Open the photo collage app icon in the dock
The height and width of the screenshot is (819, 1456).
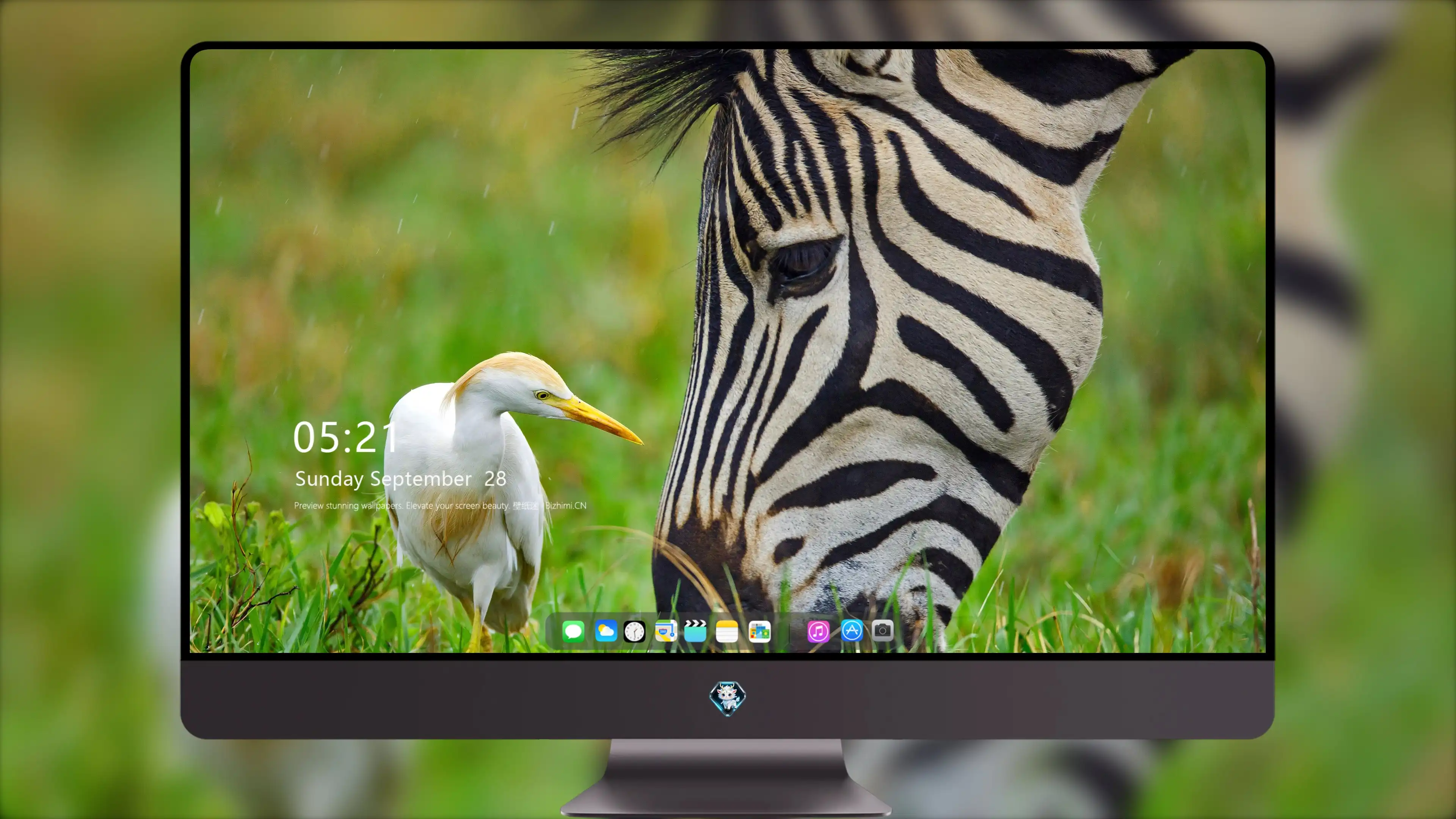coord(759,631)
